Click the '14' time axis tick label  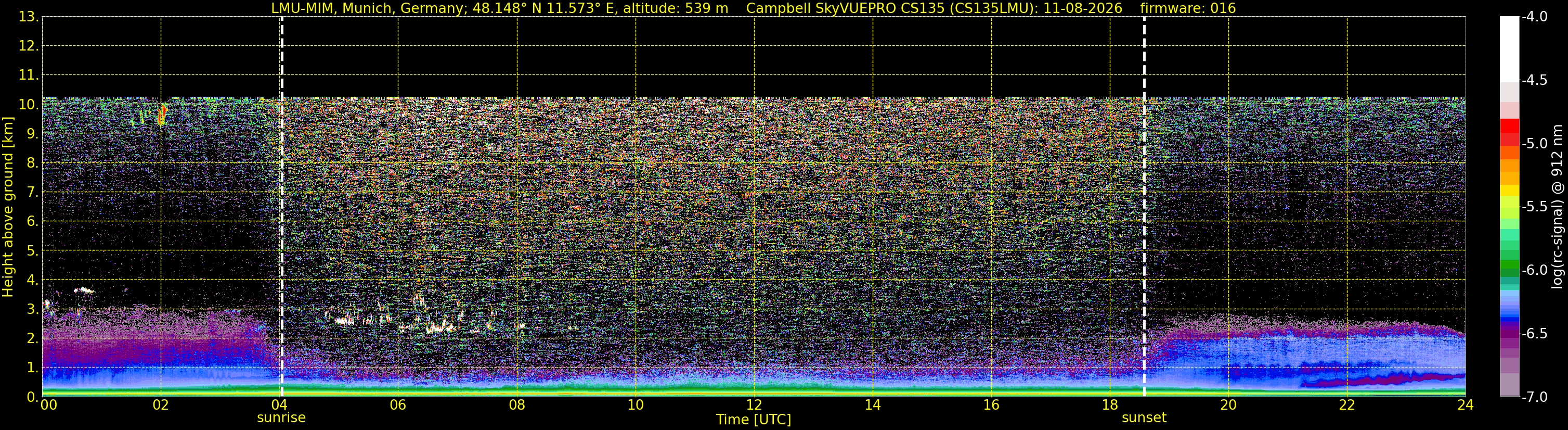pos(873,405)
